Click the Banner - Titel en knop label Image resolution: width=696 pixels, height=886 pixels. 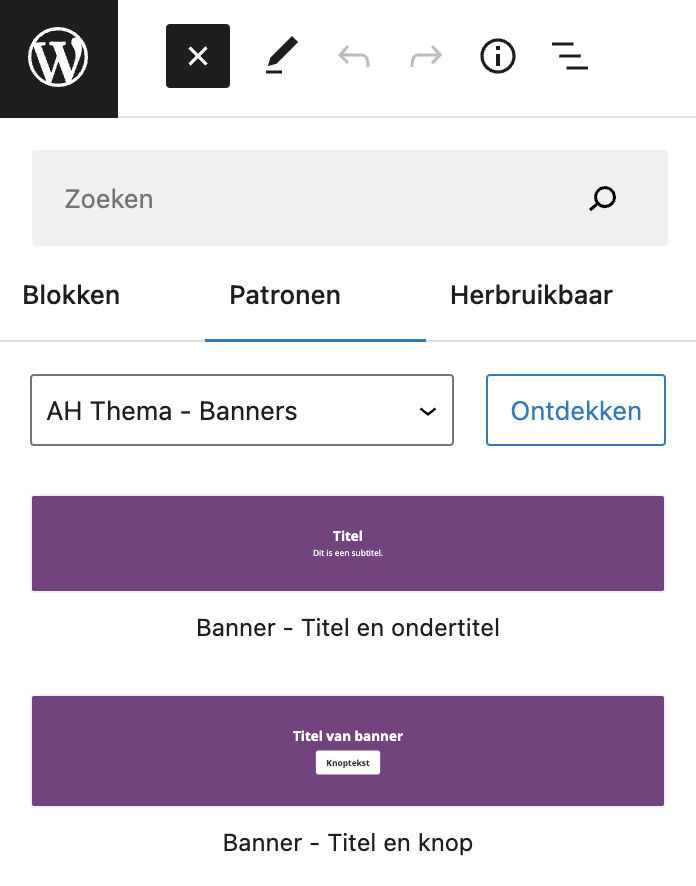[x=348, y=842]
